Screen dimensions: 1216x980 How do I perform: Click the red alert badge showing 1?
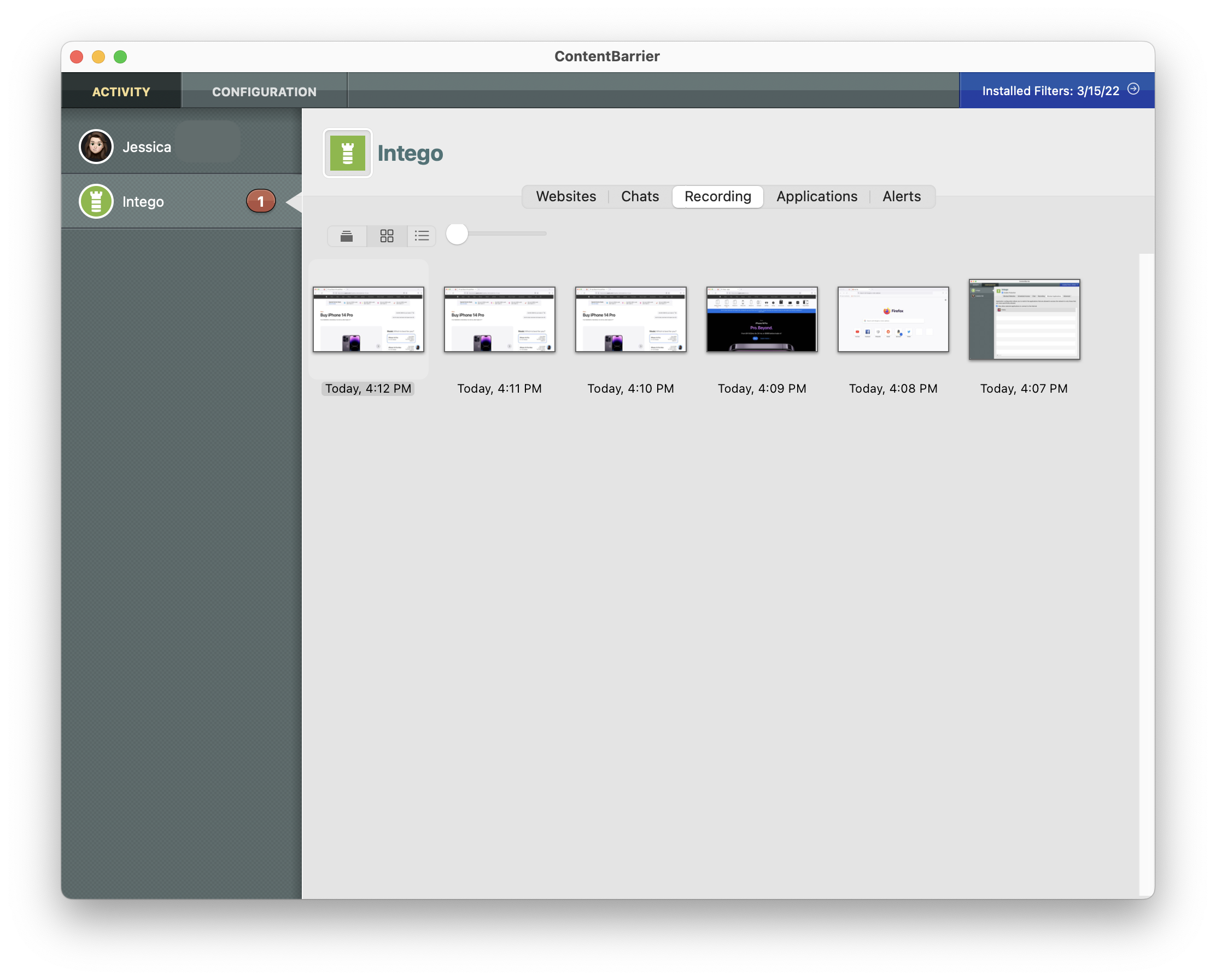[x=261, y=202]
